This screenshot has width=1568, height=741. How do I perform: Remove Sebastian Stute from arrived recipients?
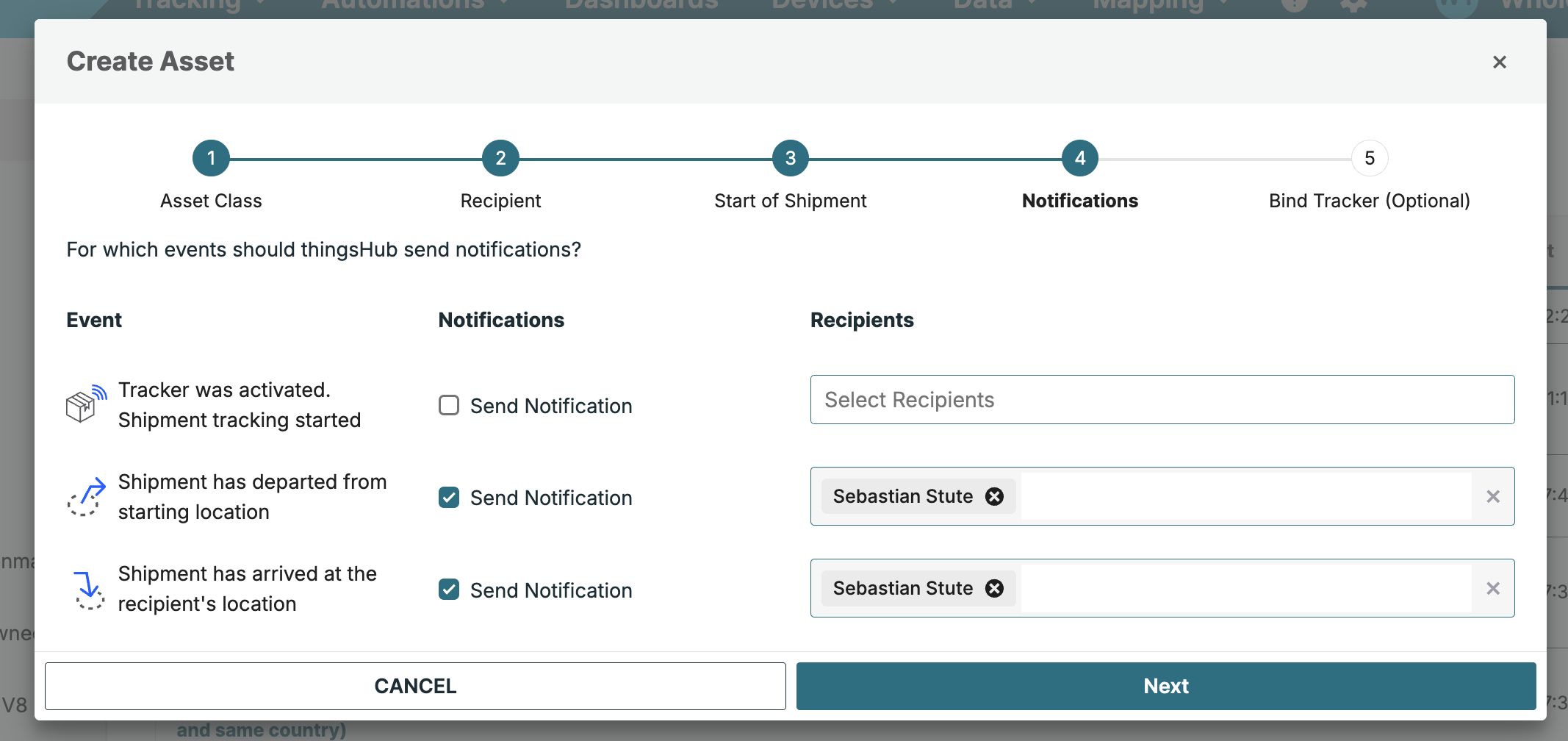994,589
